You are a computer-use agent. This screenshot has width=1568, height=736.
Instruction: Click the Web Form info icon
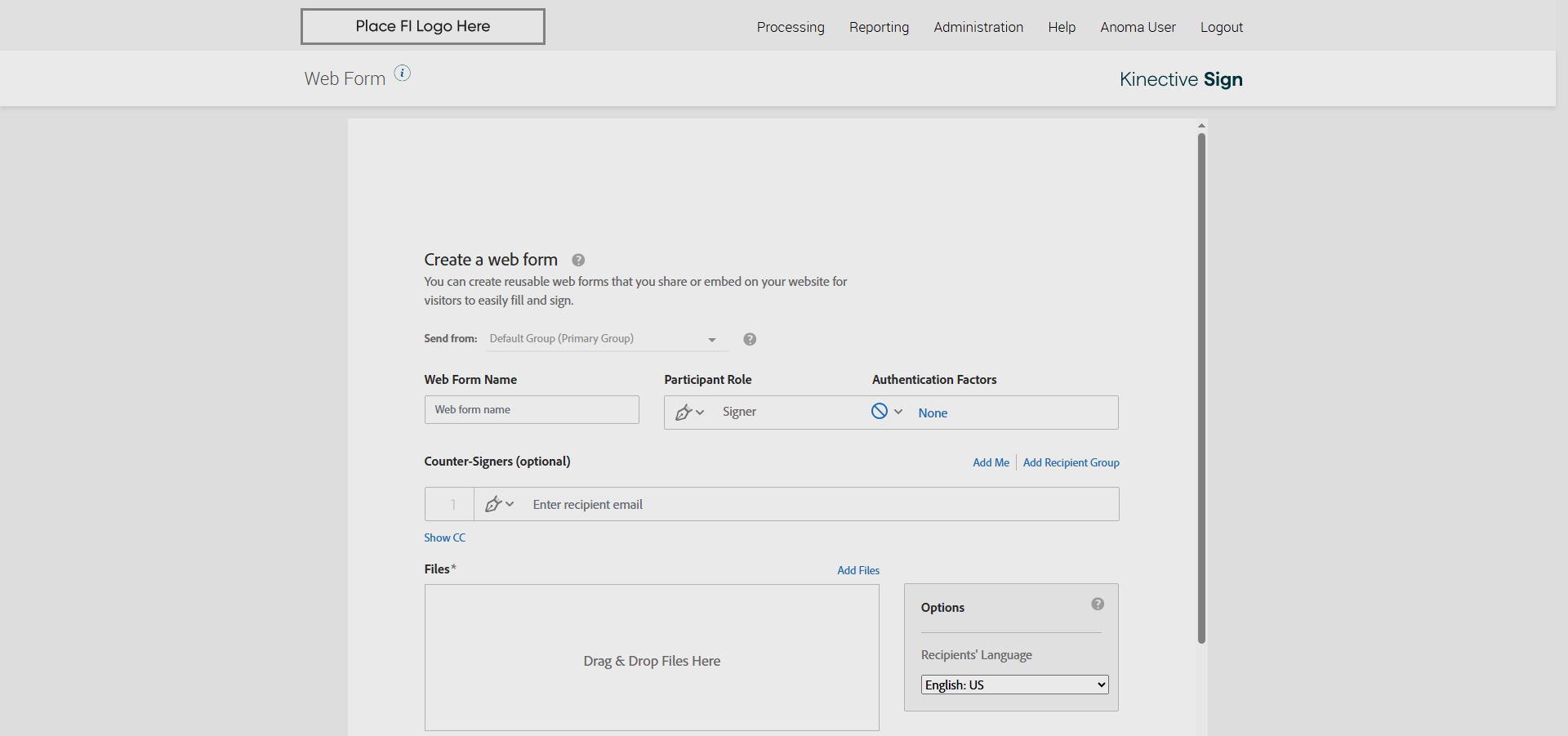(403, 73)
